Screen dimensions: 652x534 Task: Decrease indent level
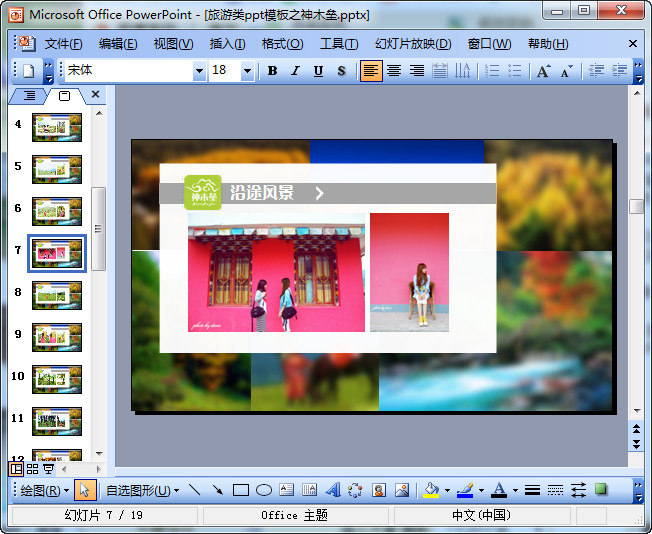point(597,71)
